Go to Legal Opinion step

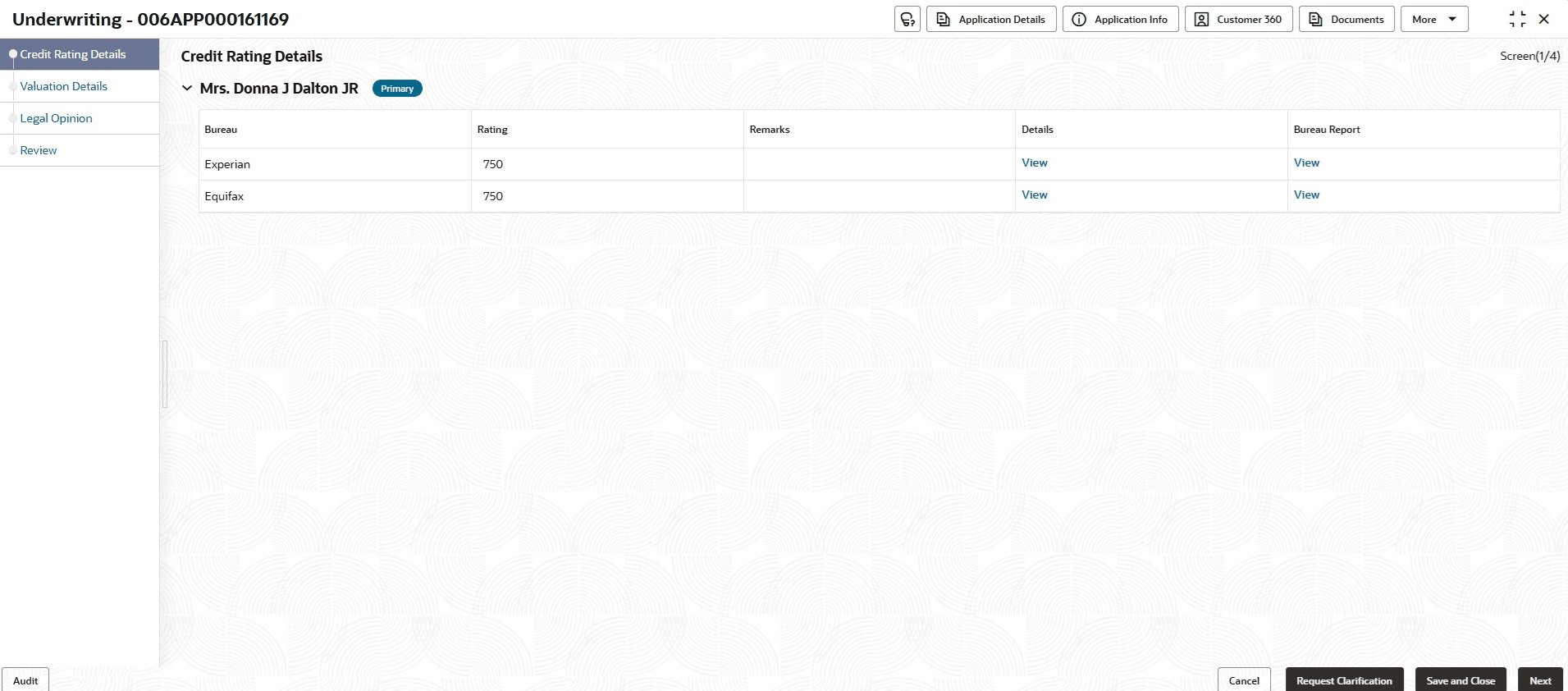pos(80,118)
